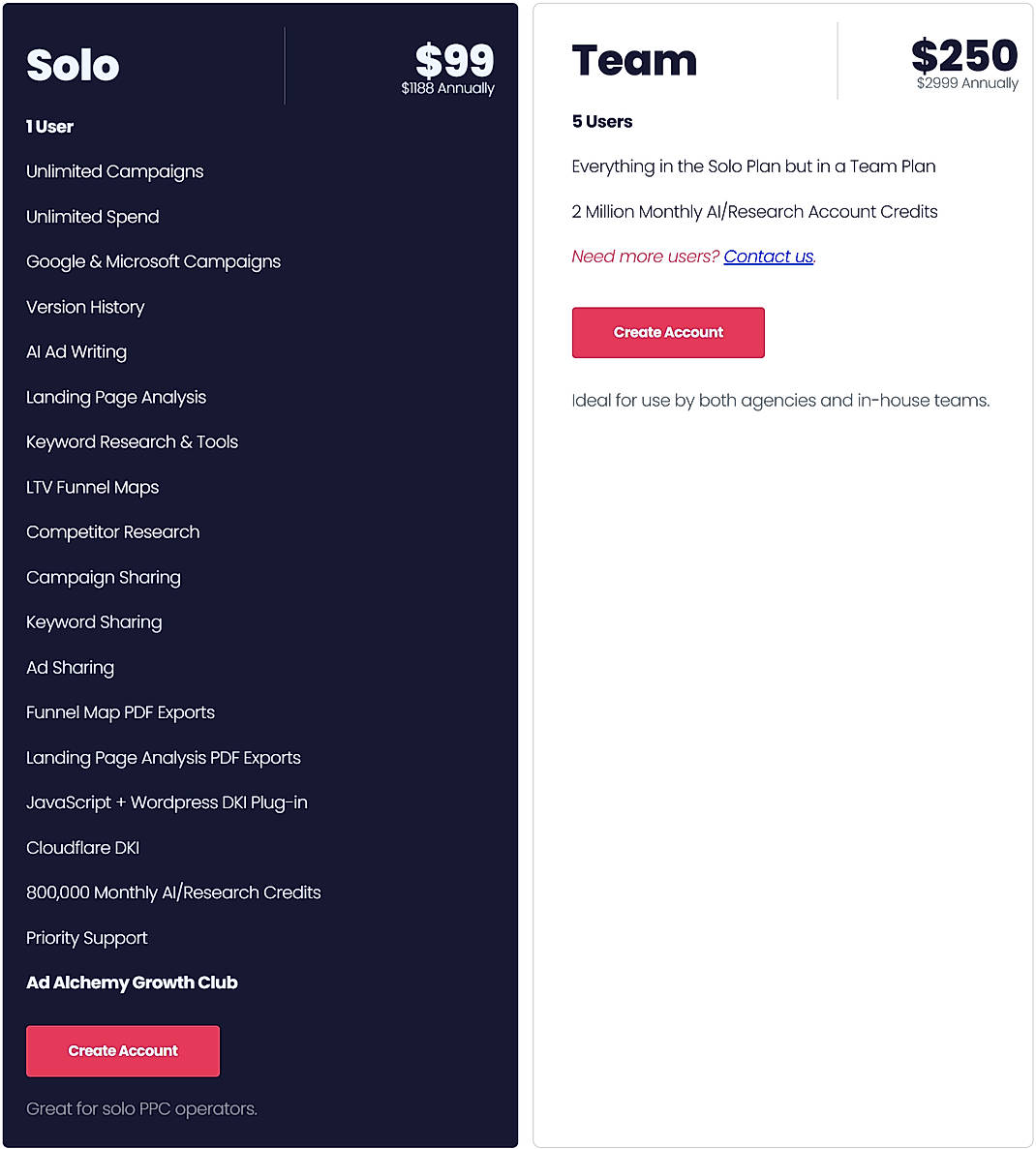Click the Keyword Research & Tools feature entry

click(x=132, y=441)
